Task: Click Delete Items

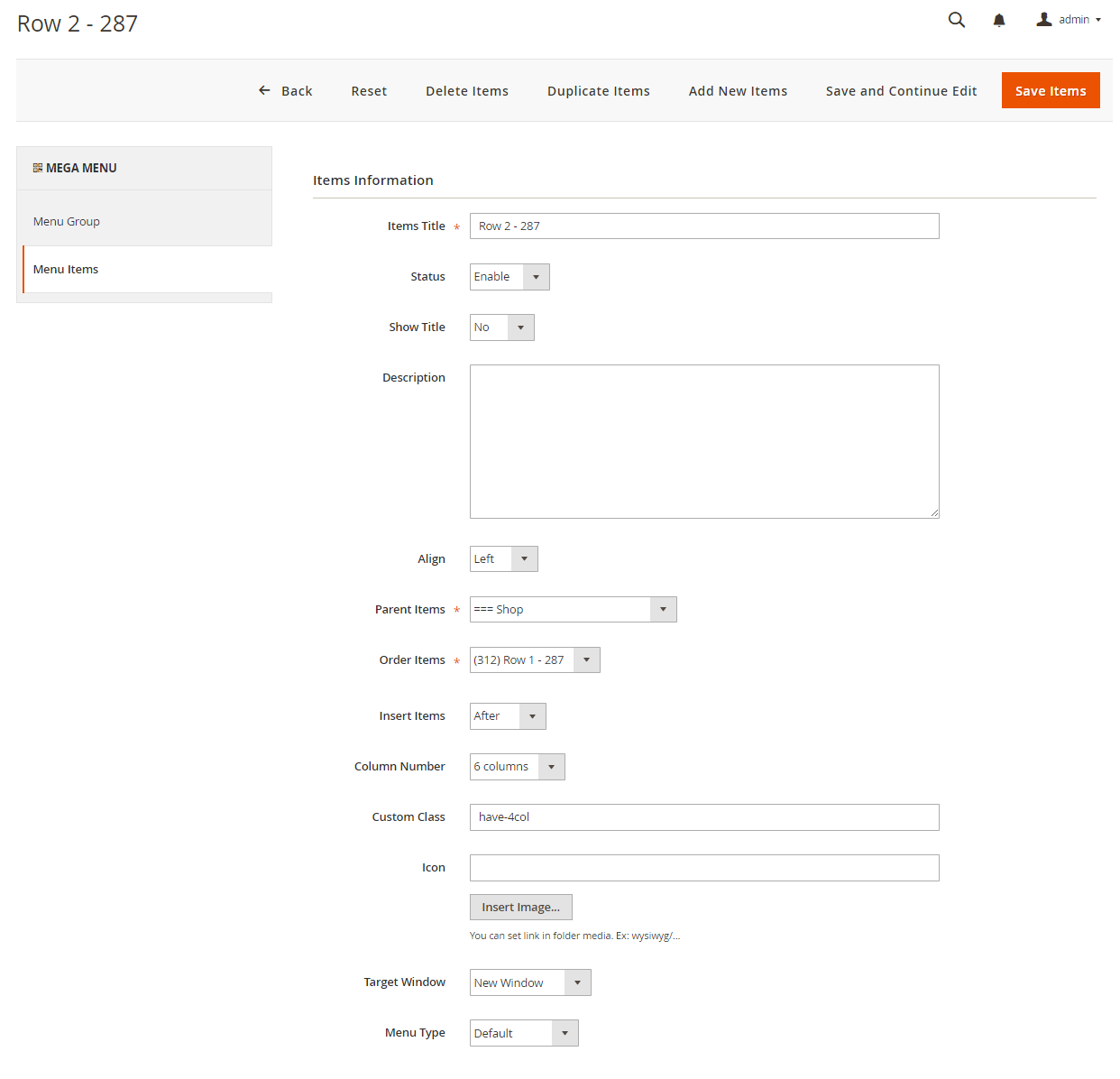Action: pyautogui.click(x=467, y=91)
